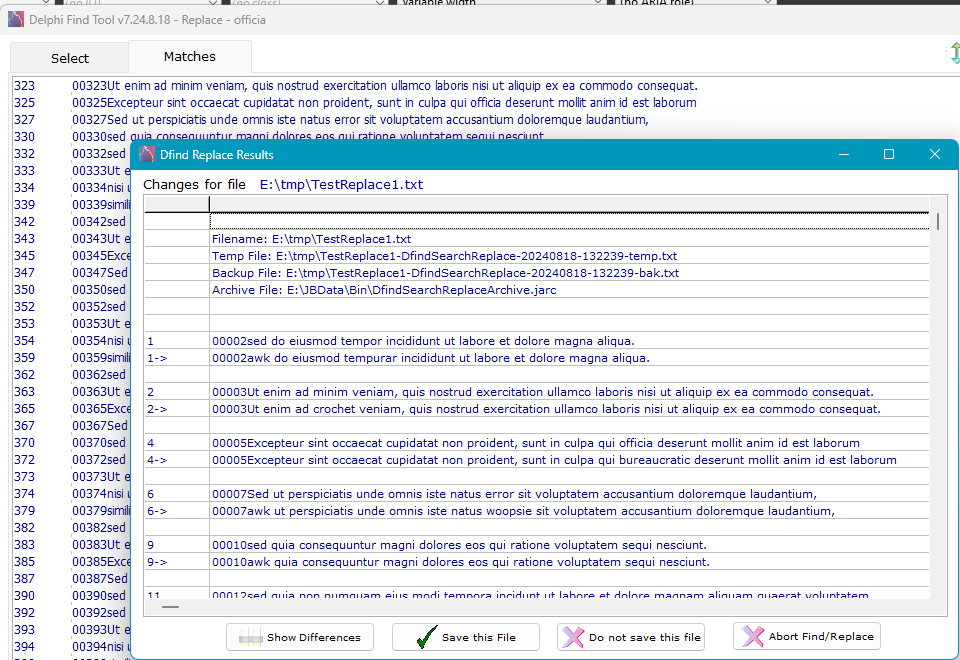Abort the Find/Replace operation
Image resolution: width=960 pixels, height=660 pixels.
coord(807,636)
